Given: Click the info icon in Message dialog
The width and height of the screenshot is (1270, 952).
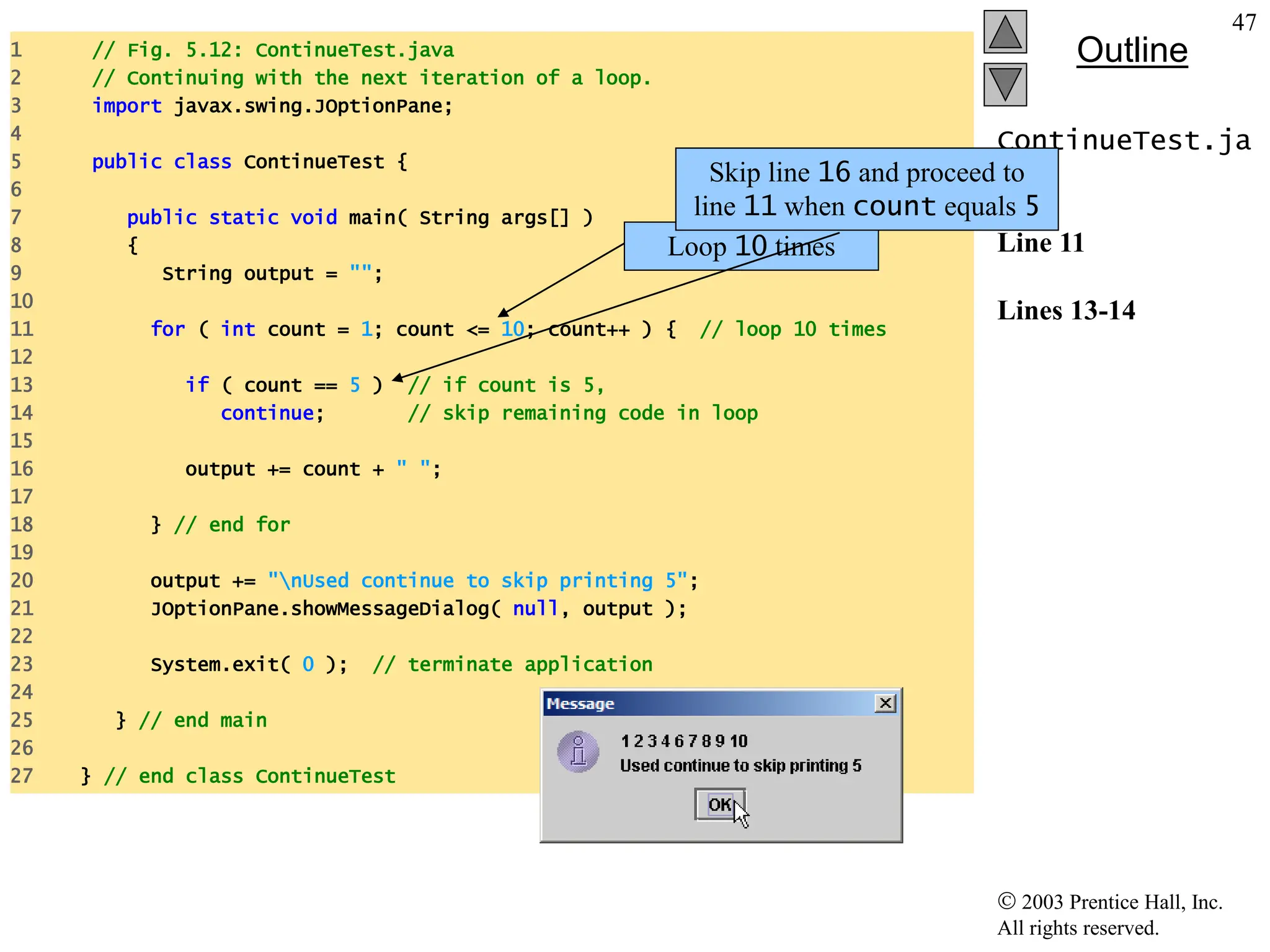Looking at the screenshot, I should pyautogui.click(x=578, y=752).
